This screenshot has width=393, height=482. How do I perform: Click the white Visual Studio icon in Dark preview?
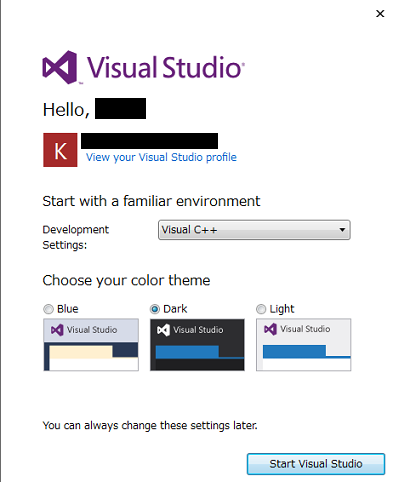click(x=163, y=330)
